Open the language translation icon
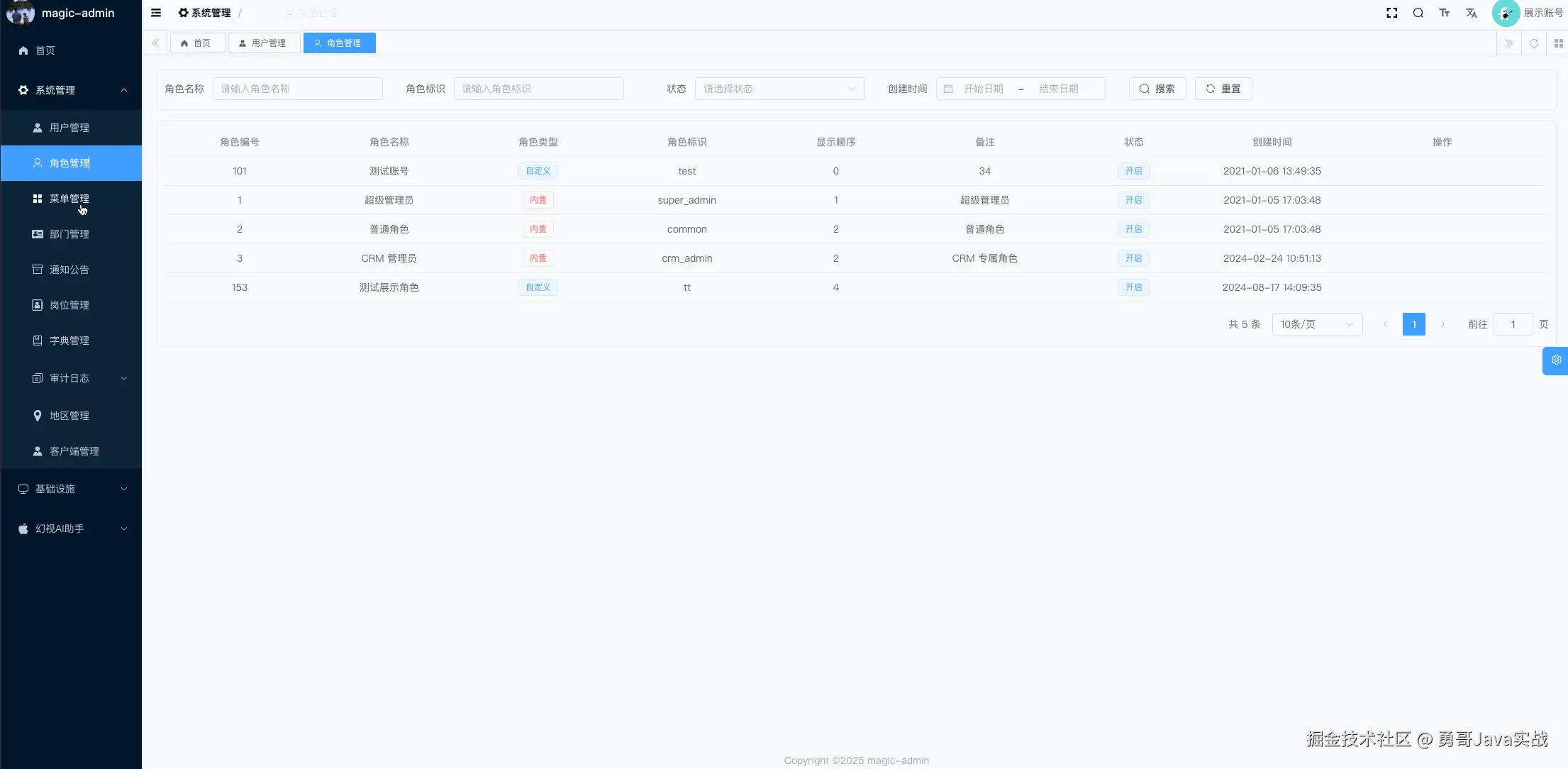Screen dimensions: 1568x769 (1471, 13)
